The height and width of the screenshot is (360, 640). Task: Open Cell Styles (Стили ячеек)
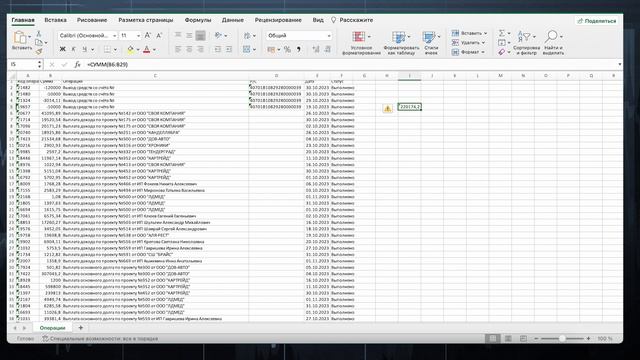pyautogui.click(x=431, y=42)
